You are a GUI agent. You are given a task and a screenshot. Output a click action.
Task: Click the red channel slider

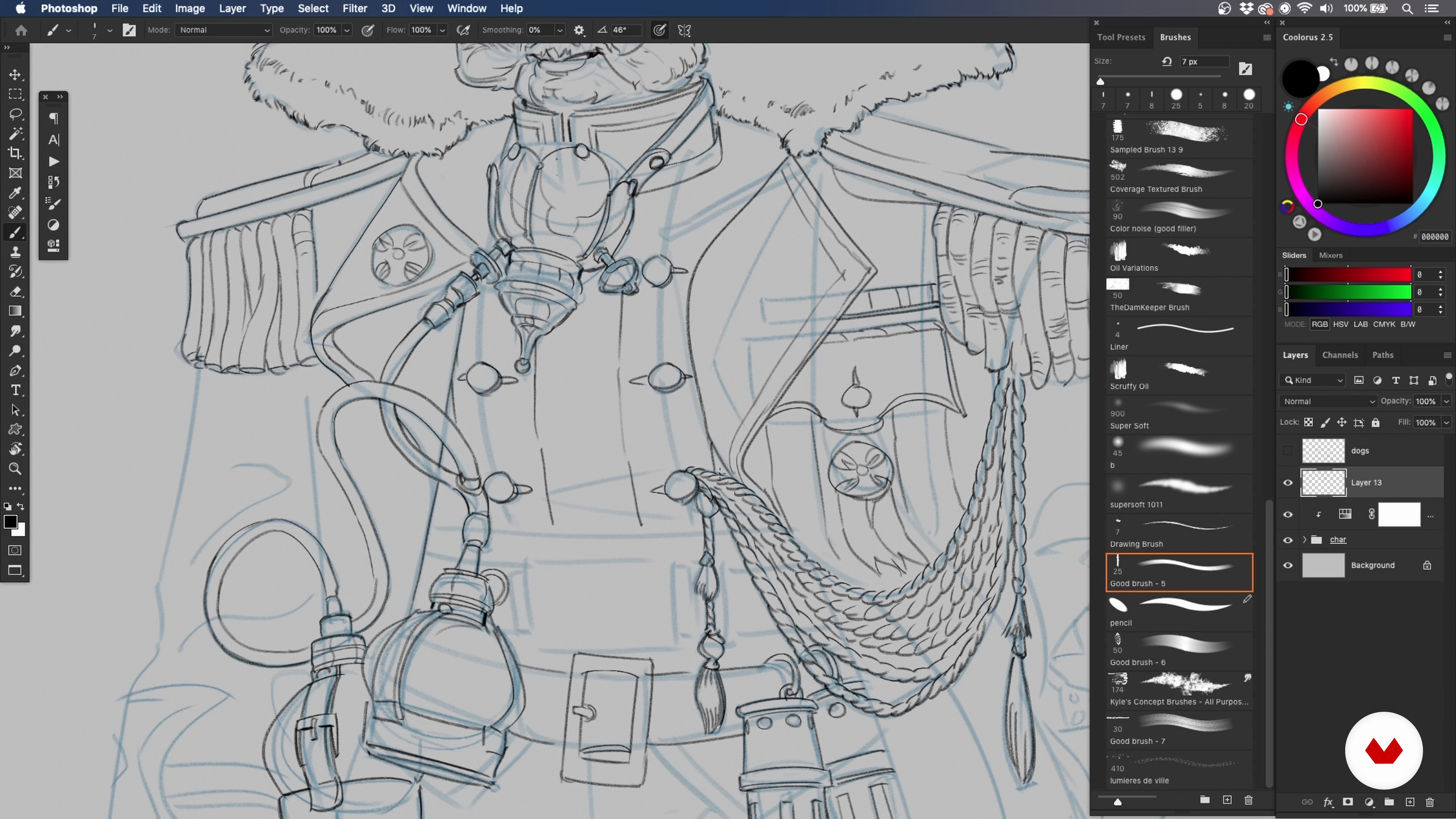tap(1348, 275)
